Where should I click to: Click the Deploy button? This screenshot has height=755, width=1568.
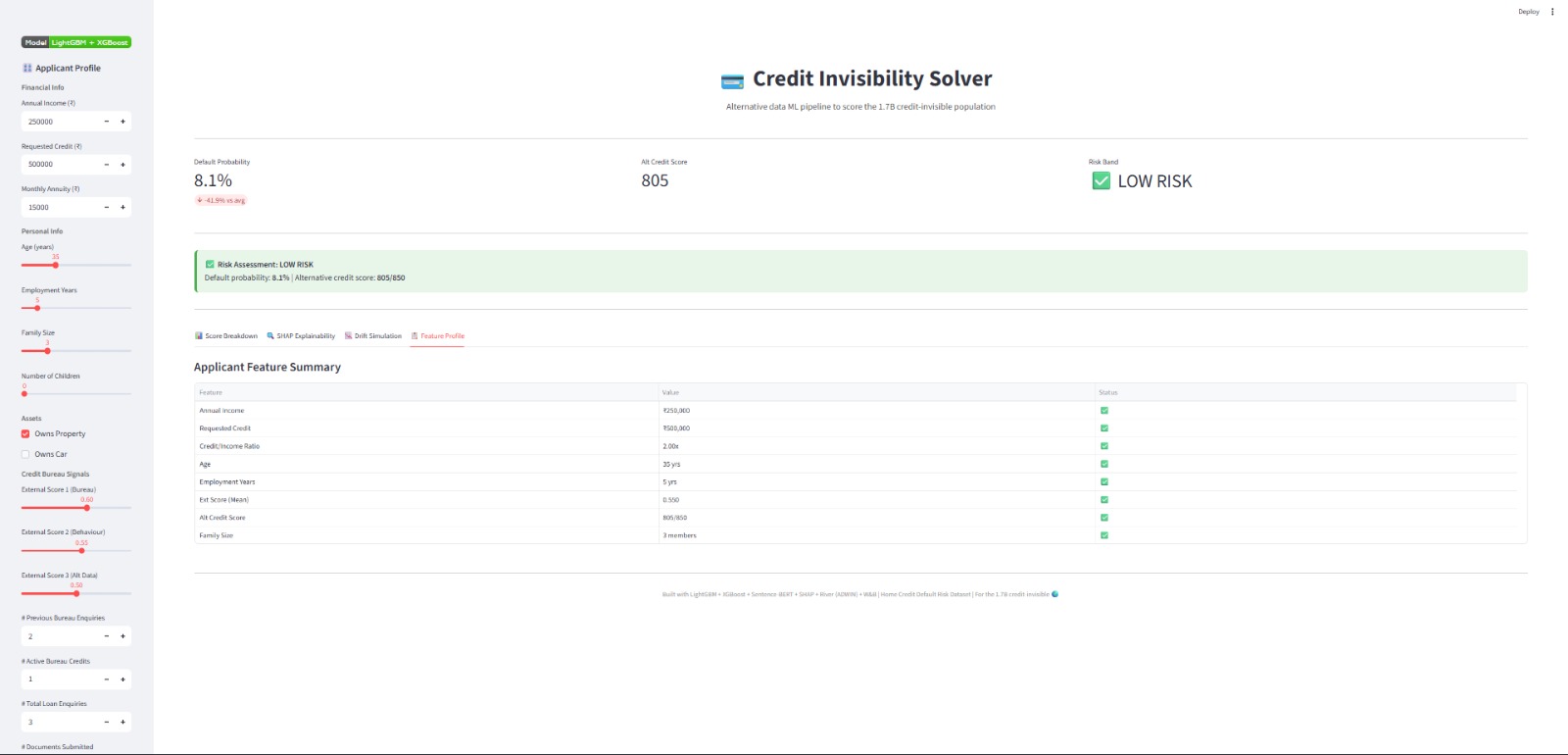click(1528, 12)
